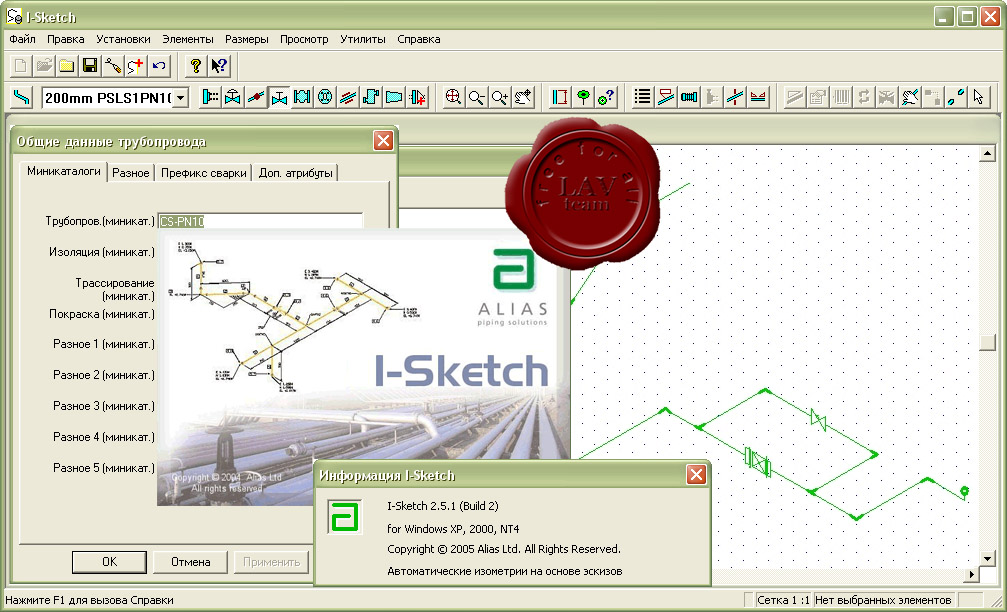
Task: Click the drawing area scroll up arrow
Action: [x=987, y=153]
